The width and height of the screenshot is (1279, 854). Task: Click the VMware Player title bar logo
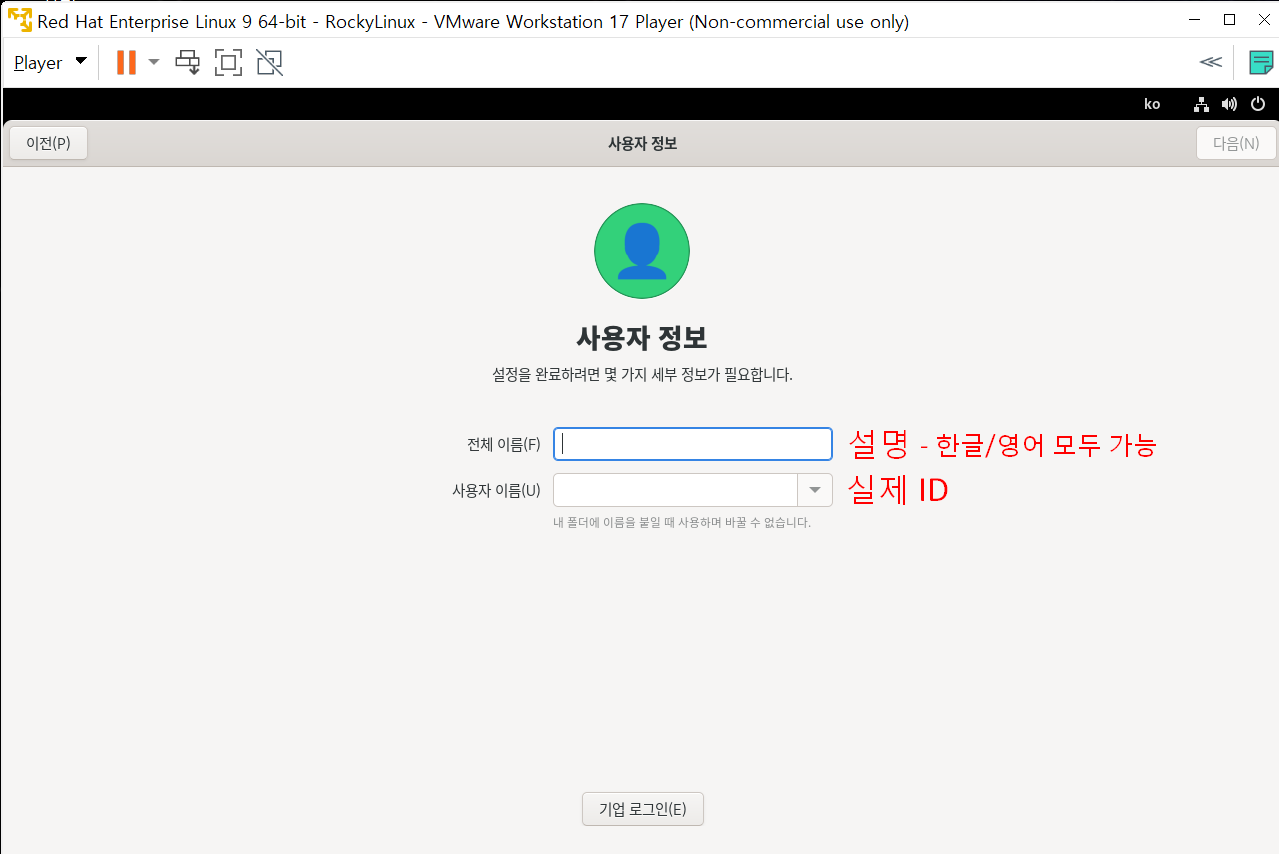pyautogui.click(x=19, y=20)
